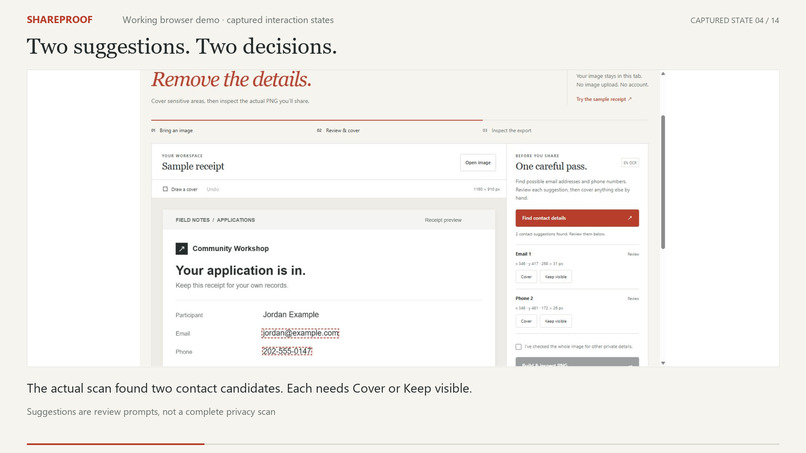
Task: Select the Bring an image step
Action: [172, 131]
